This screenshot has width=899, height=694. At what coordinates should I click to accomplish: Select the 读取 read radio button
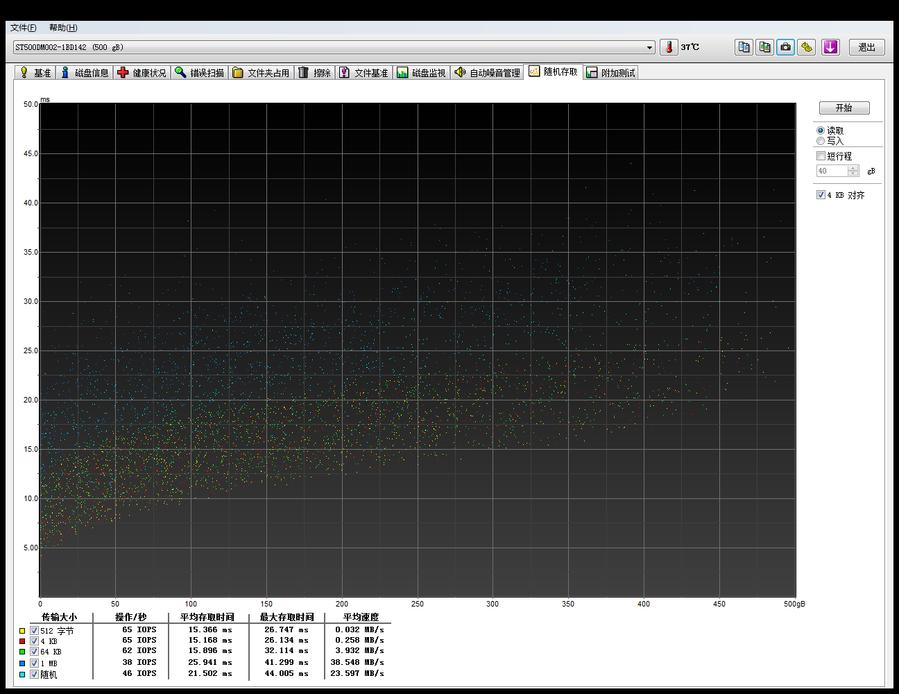coord(820,131)
